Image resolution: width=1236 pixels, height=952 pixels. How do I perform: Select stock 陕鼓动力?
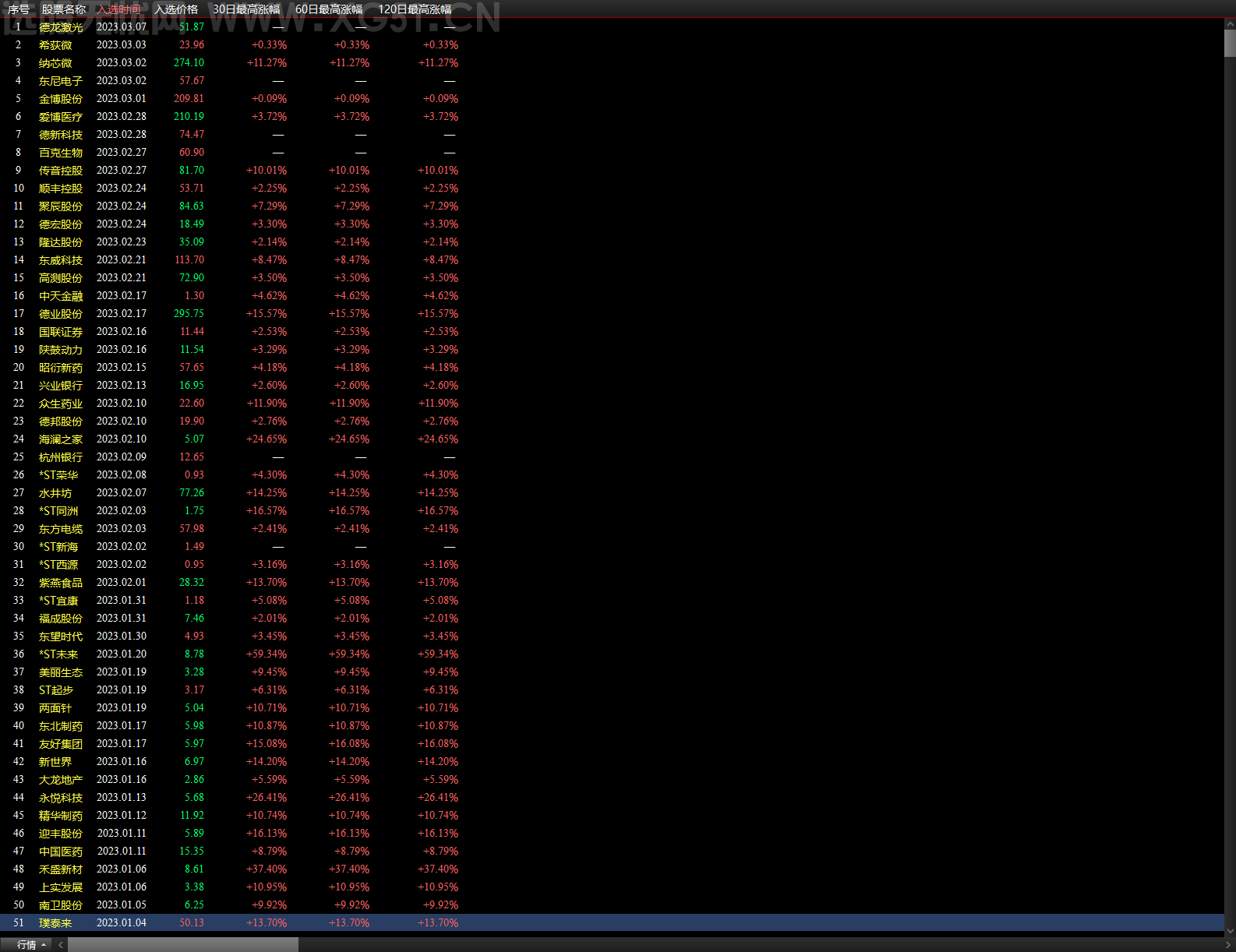pos(61,350)
